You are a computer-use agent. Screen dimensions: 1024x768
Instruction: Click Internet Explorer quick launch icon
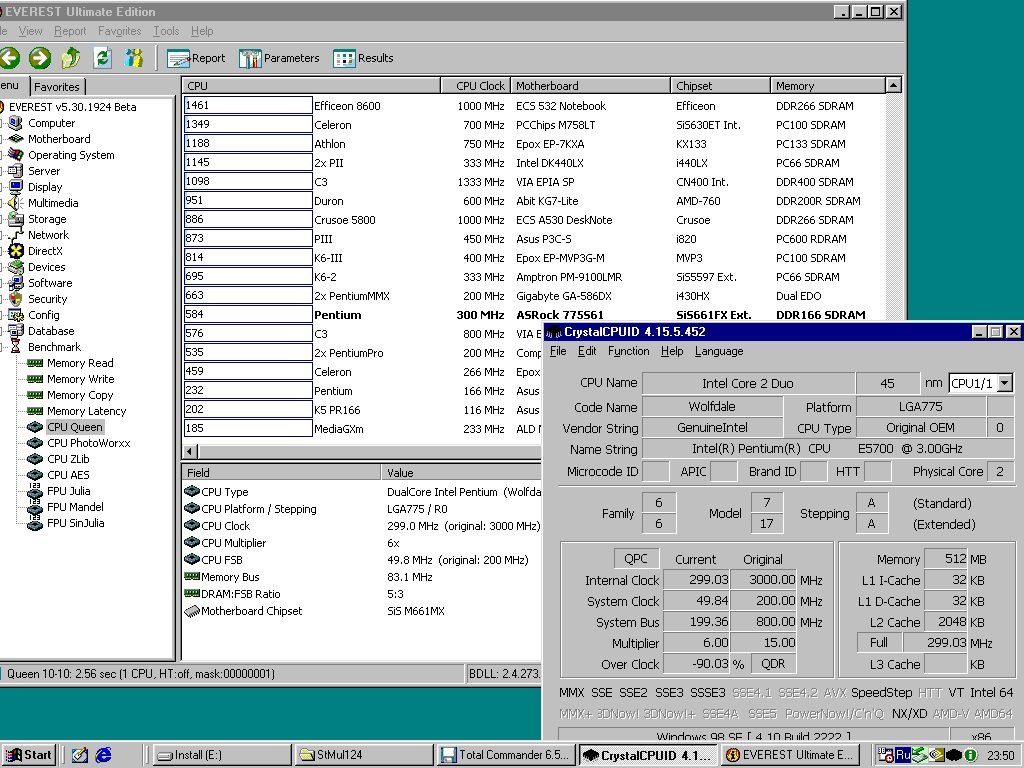pos(104,755)
